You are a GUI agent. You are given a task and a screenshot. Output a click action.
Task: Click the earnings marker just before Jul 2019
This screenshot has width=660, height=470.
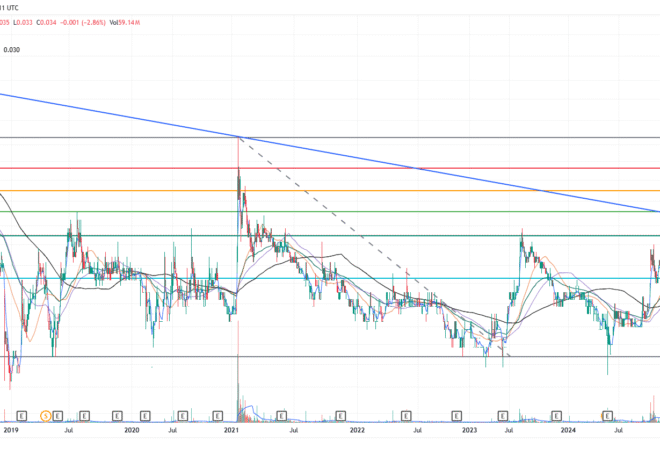coord(59,415)
